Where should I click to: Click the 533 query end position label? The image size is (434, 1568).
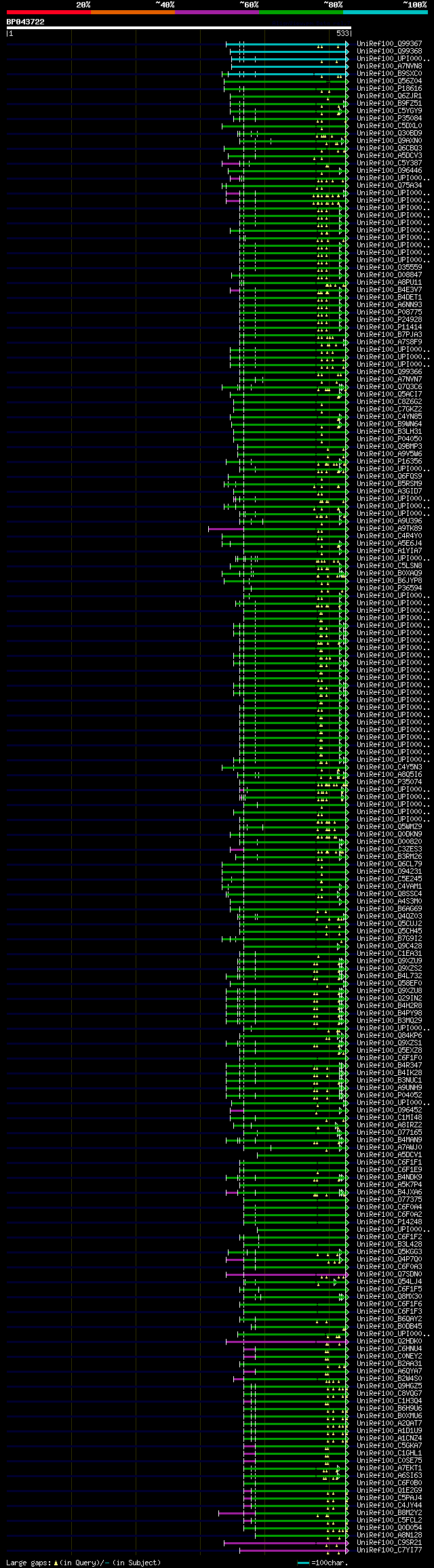pyautogui.click(x=342, y=33)
